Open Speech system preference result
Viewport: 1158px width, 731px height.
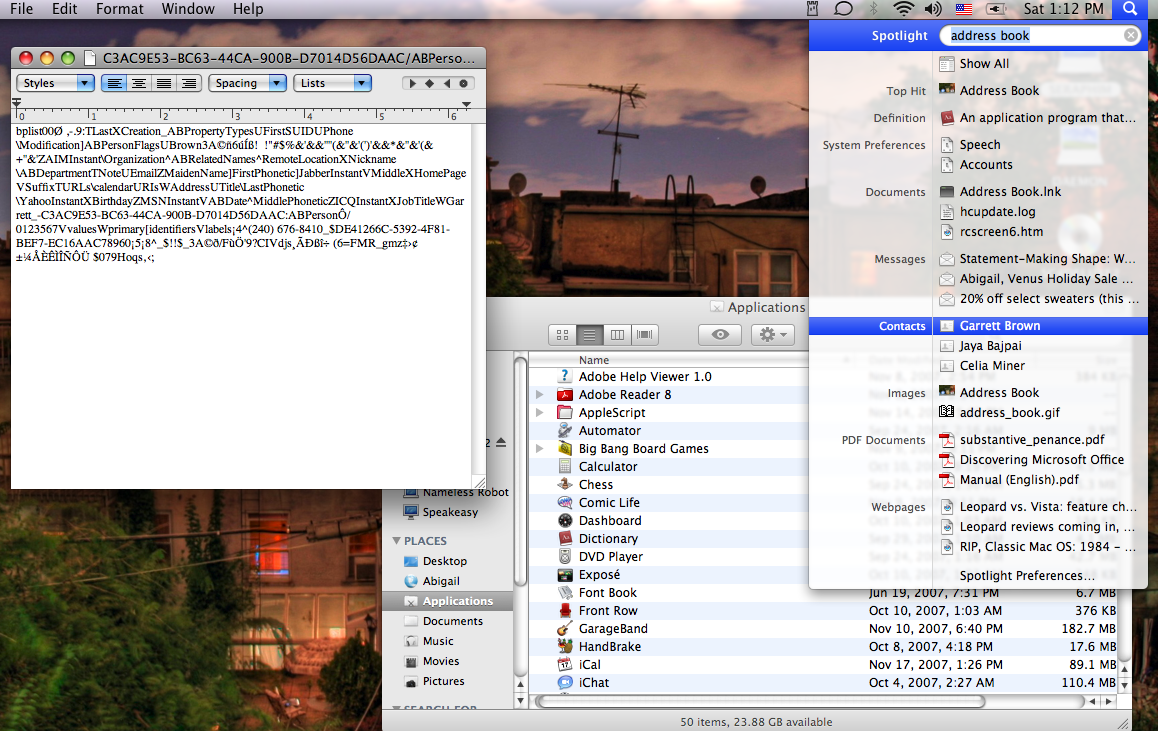coord(969,145)
